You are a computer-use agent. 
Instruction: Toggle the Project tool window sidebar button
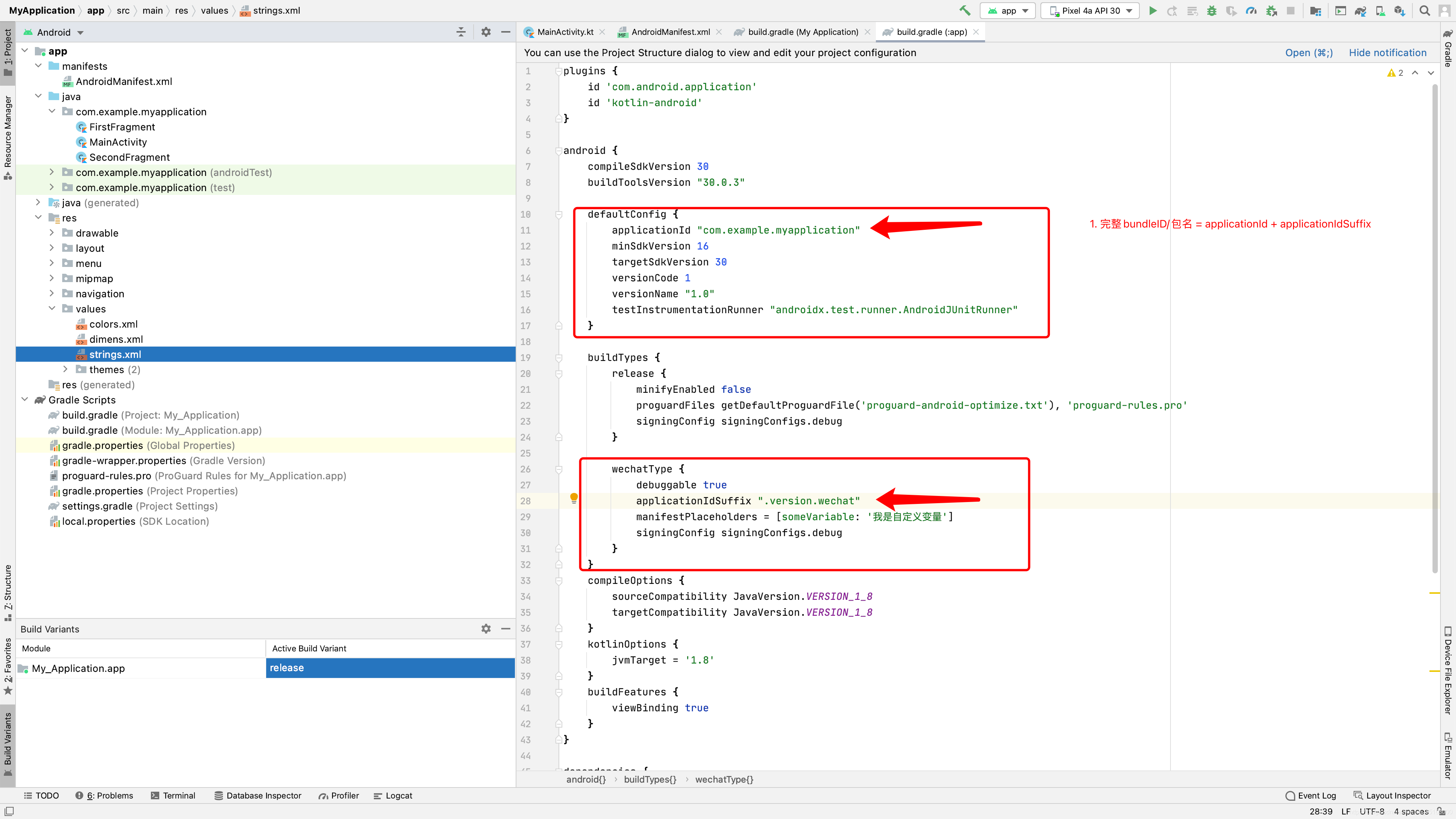pos(8,53)
